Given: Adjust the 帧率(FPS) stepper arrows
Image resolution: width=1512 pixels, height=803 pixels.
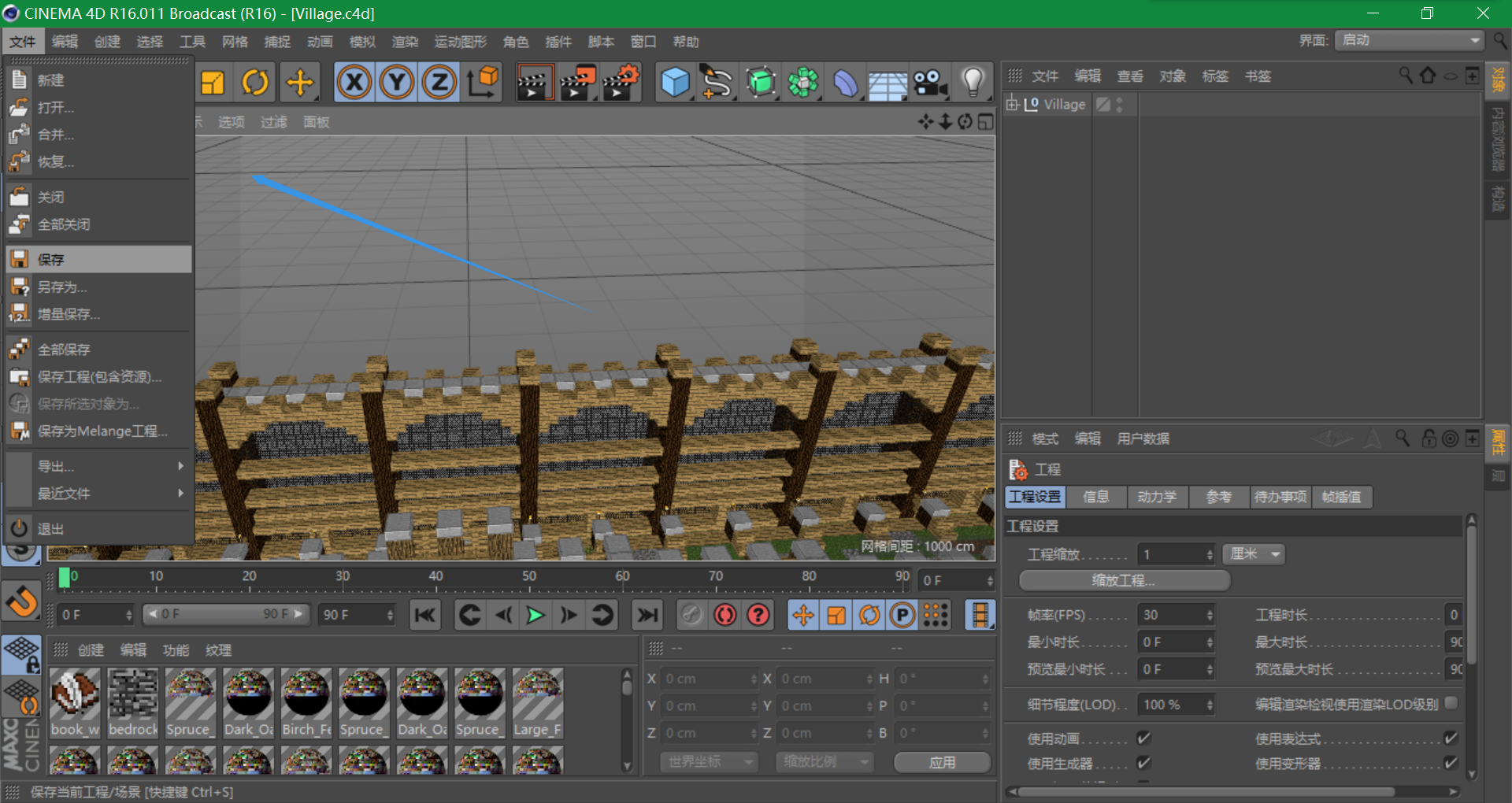Looking at the screenshot, I should 1210,615.
